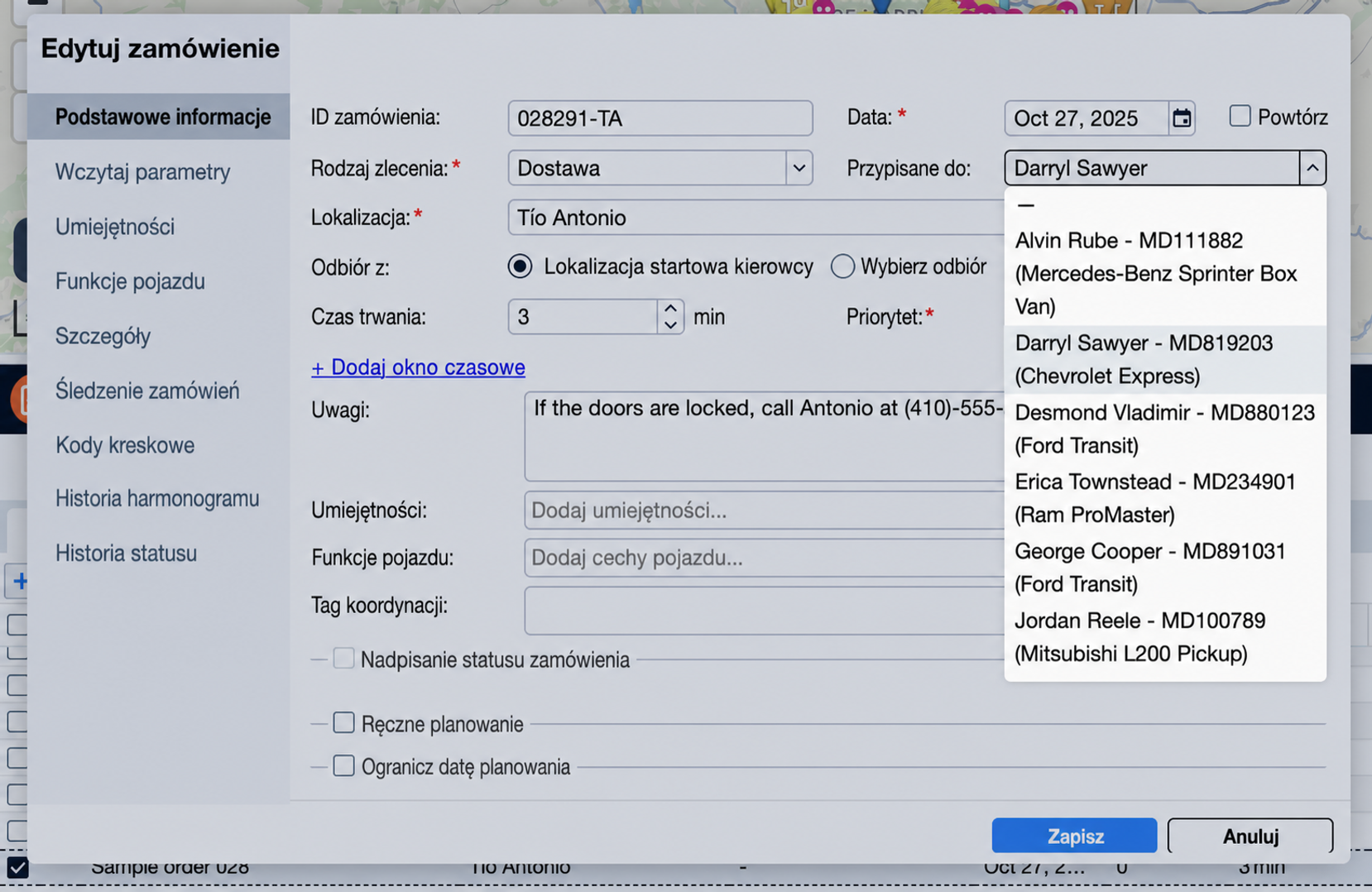The height and width of the screenshot is (892, 1372).
Task: Click the Lokalizacja field with Tío Antonio
Action: 756,218
